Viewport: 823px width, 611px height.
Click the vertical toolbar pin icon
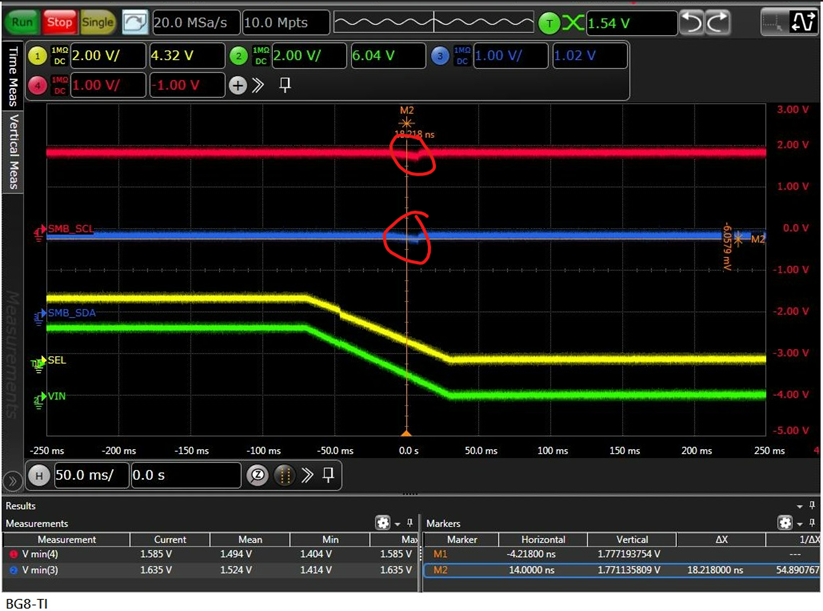click(285, 85)
